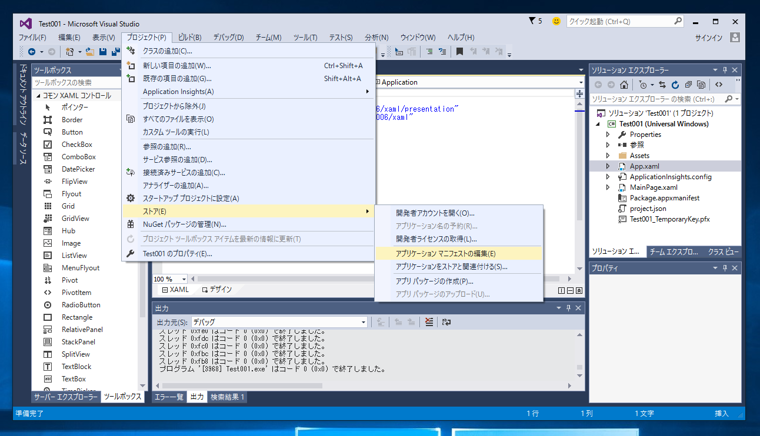This screenshot has height=436, width=760.
Task: Click the vertical split pane icon
Action: [561, 290]
